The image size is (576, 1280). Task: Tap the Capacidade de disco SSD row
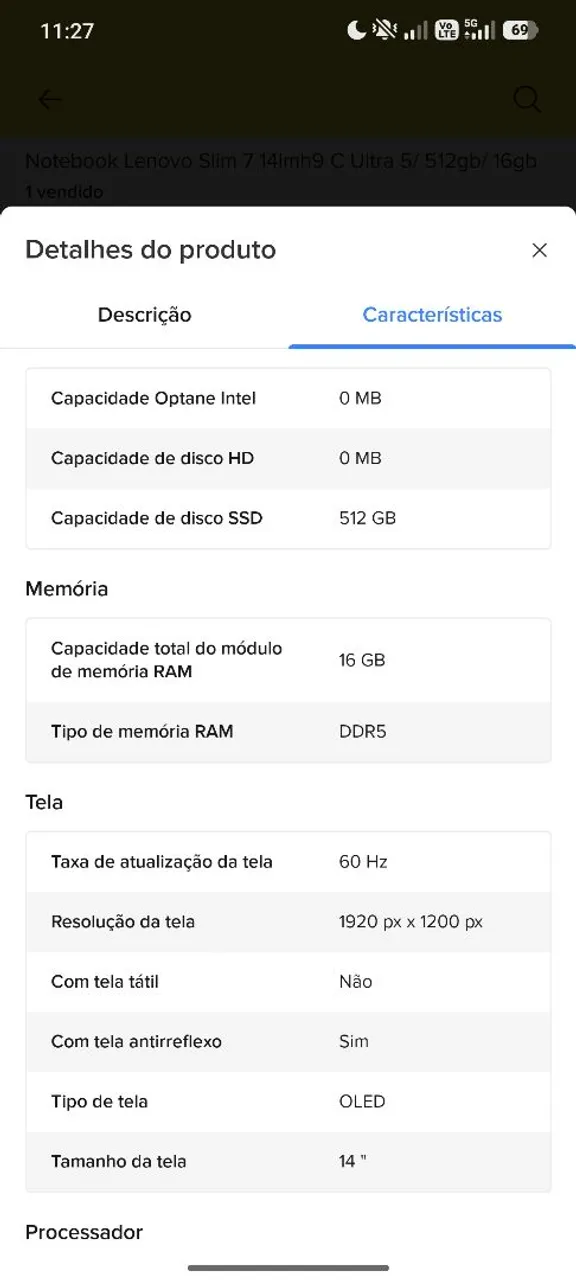(x=288, y=518)
